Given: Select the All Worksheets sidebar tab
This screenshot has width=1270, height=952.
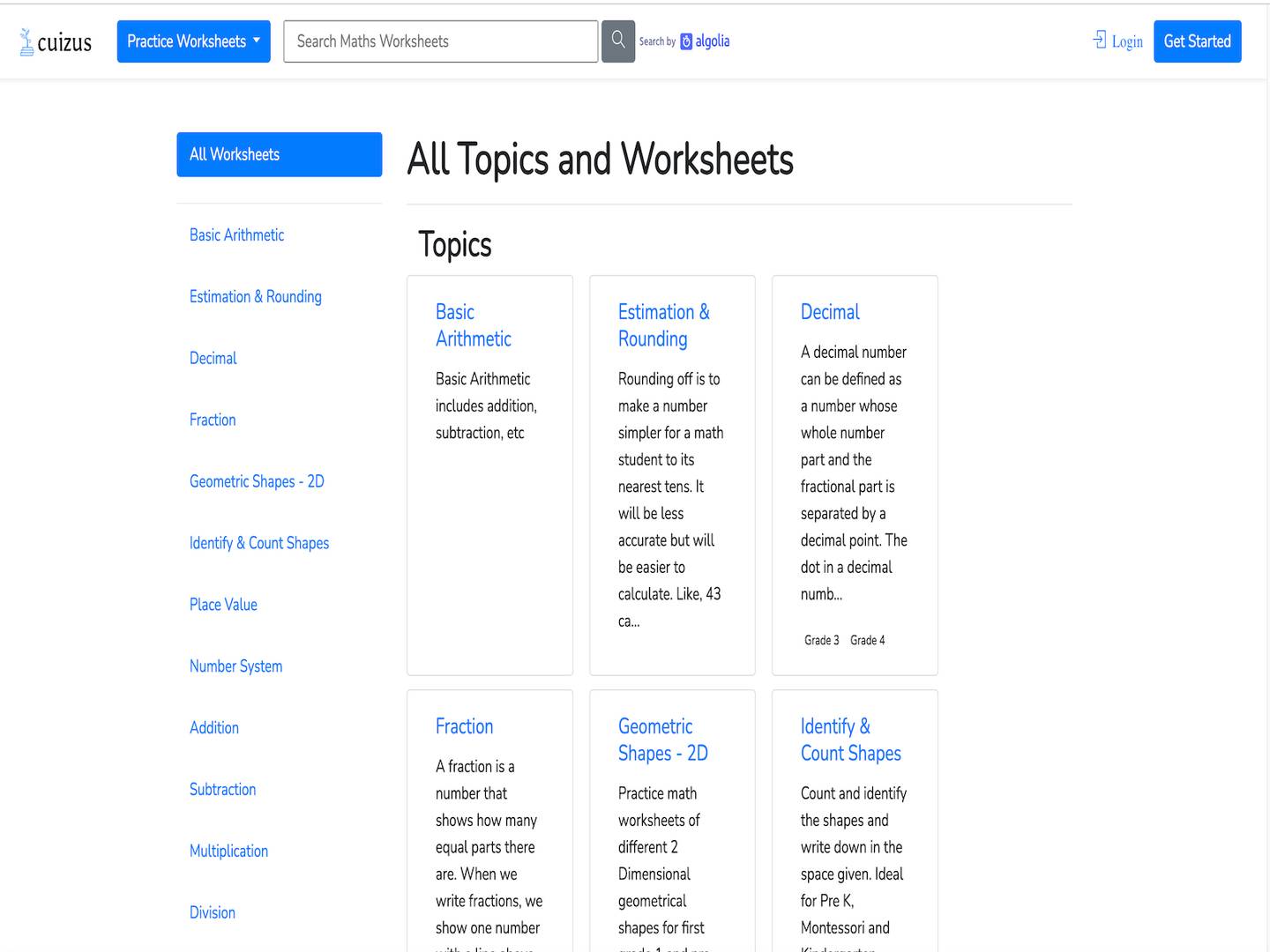Looking at the screenshot, I should (279, 154).
